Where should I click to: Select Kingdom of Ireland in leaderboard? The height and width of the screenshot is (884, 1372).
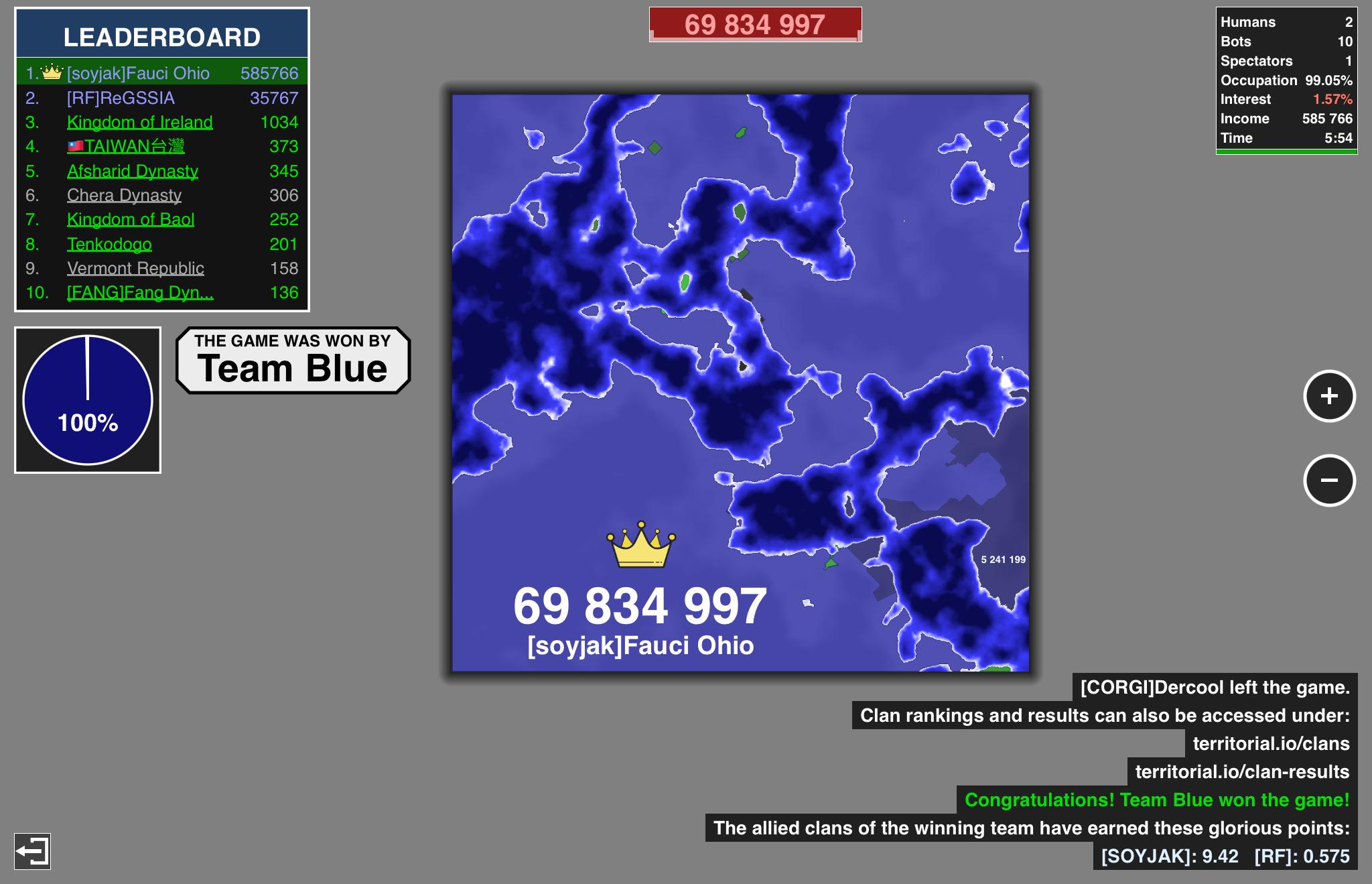click(139, 122)
